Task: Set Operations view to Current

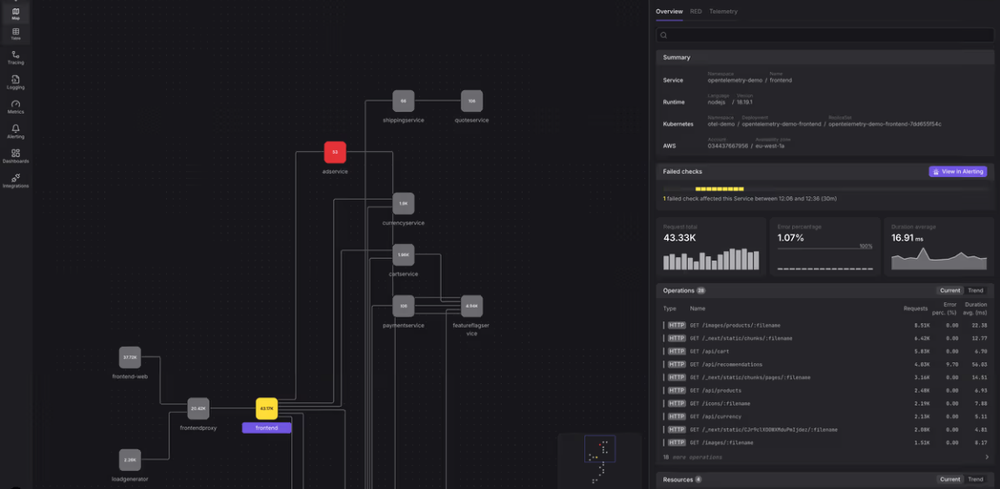Action: (x=950, y=291)
